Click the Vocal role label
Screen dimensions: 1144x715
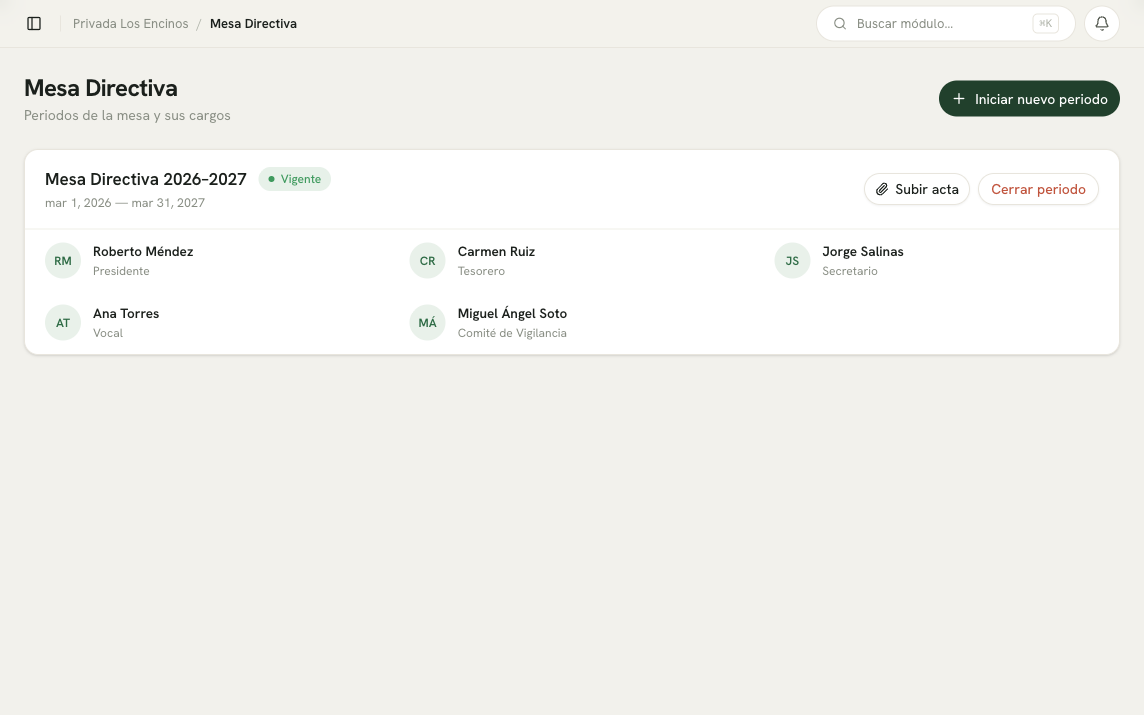(x=108, y=333)
